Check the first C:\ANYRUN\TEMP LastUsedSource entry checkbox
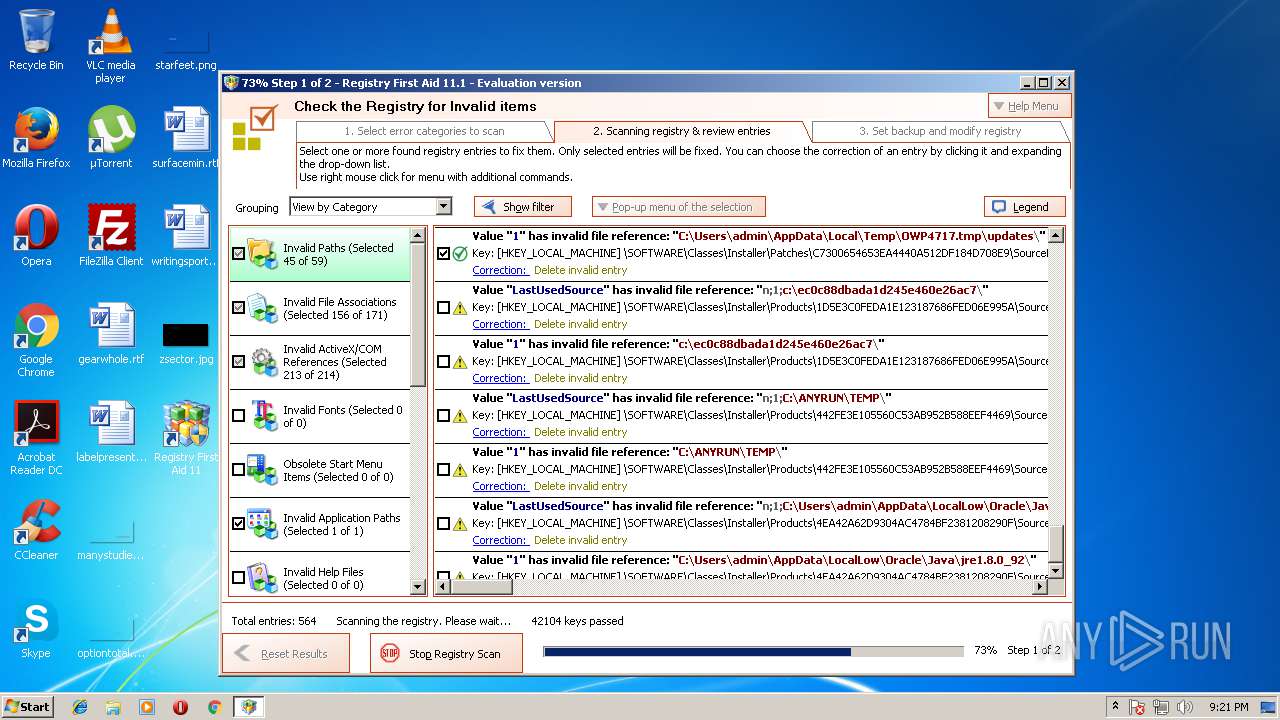 click(443, 416)
